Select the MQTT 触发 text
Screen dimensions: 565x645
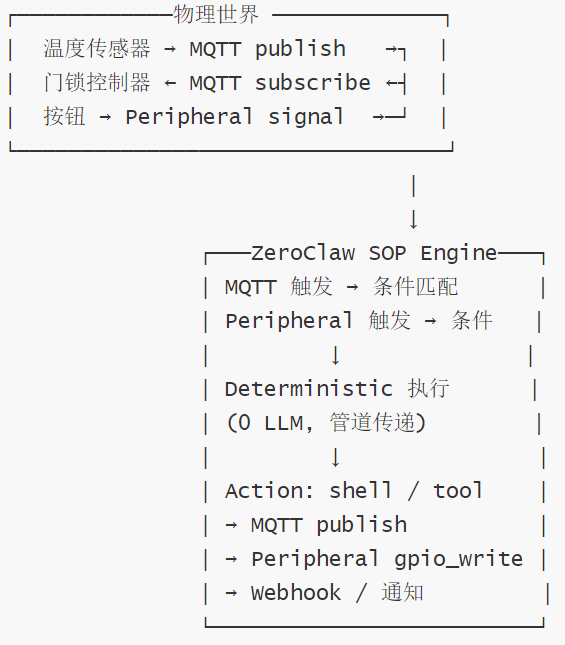278,286
